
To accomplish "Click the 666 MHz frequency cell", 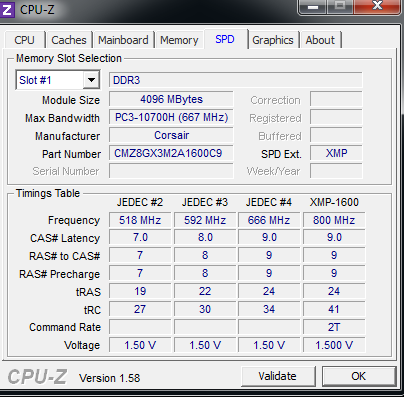I will coord(269,220).
